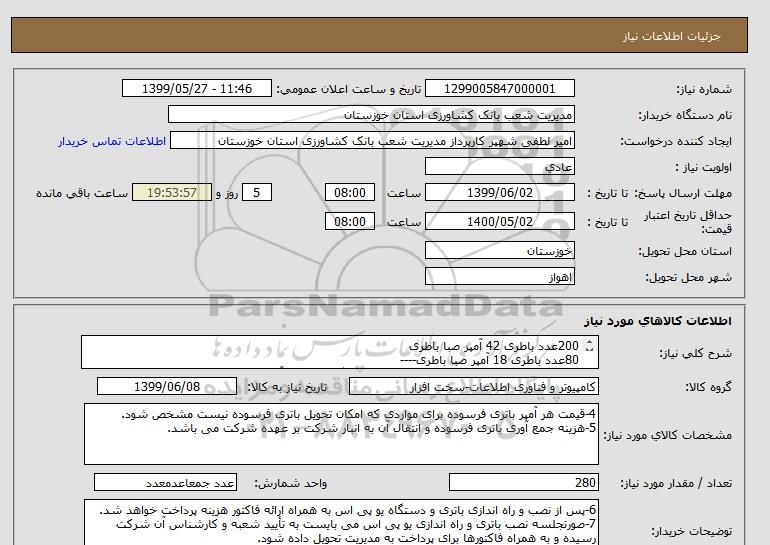Click the quantity field showing 280
Screen dimensions: 770x545
tap(523, 483)
